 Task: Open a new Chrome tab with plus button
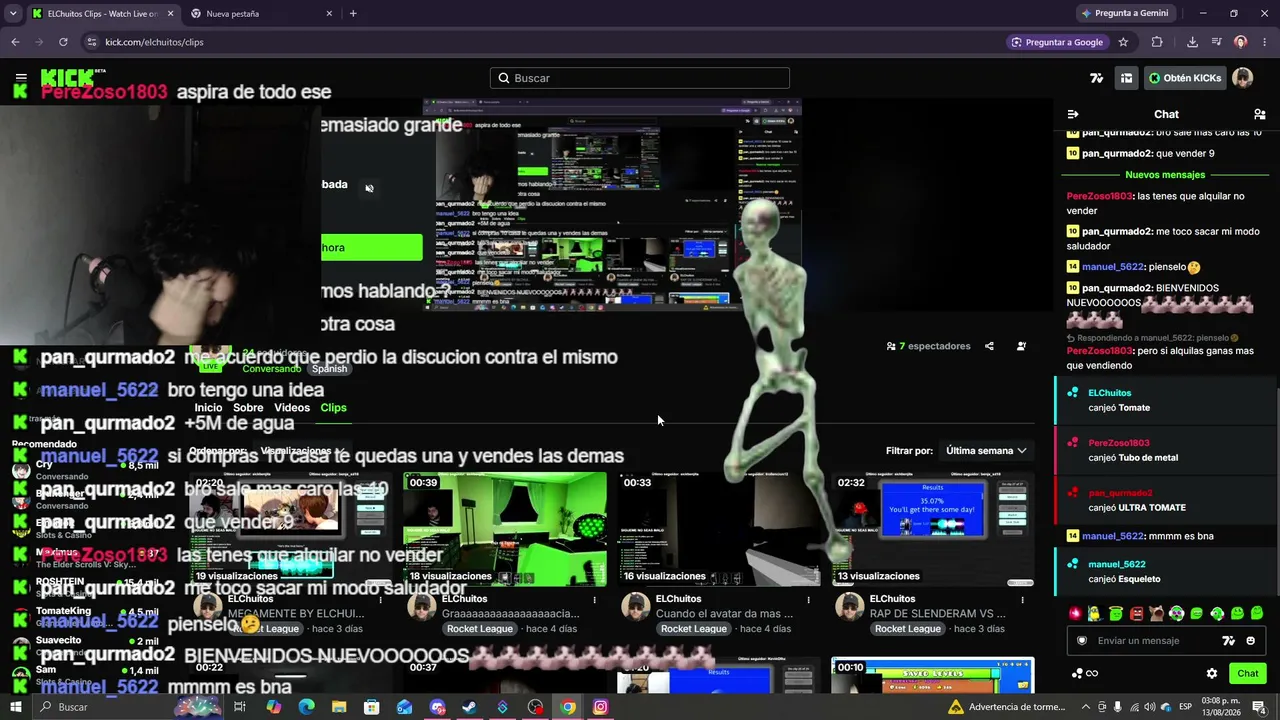click(353, 13)
